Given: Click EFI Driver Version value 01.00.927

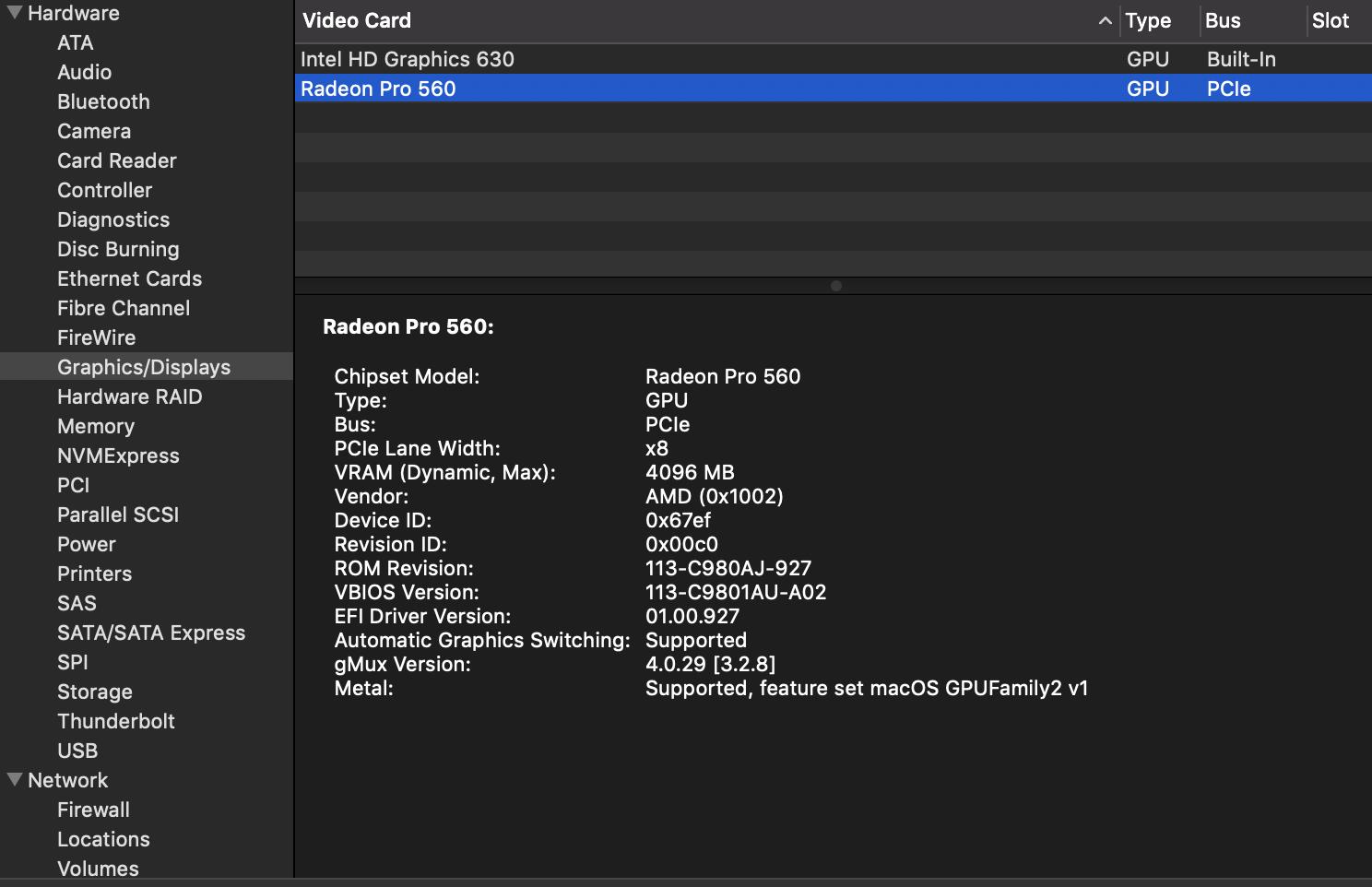Looking at the screenshot, I should coord(692,616).
